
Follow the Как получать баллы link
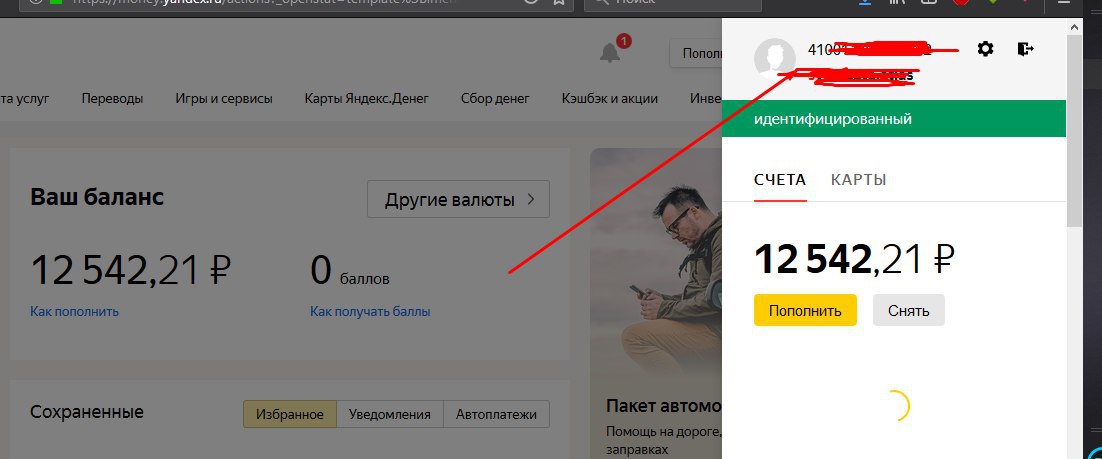pos(370,311)
